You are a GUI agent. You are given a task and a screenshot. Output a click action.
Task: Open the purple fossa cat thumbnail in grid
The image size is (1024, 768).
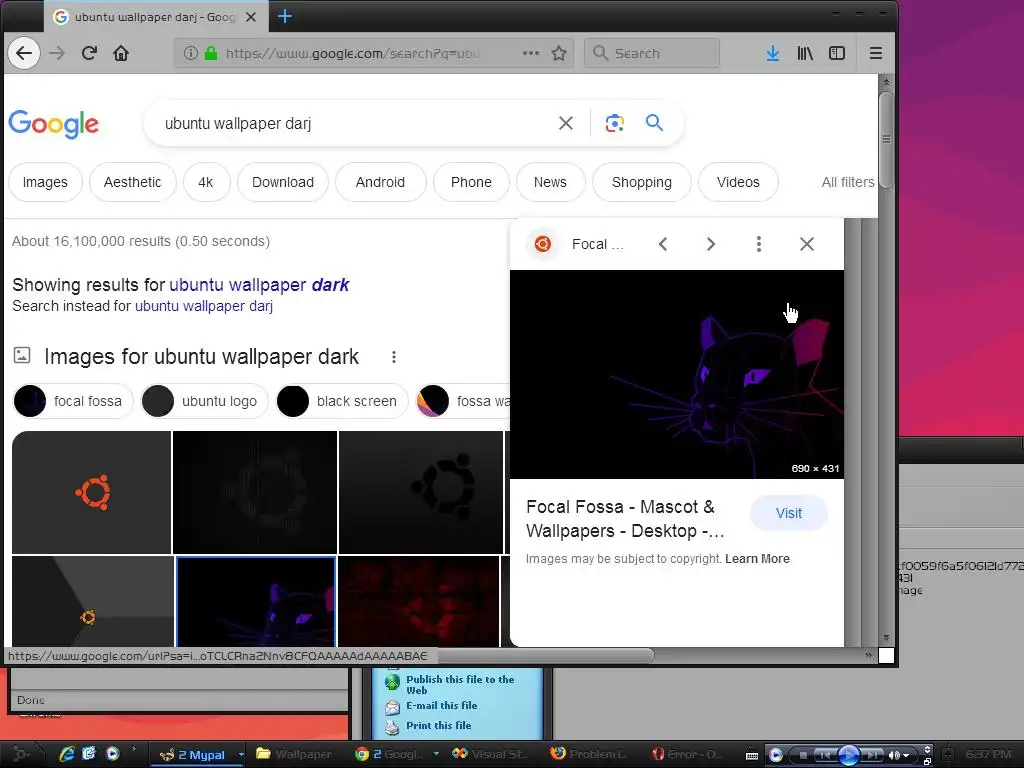click(256, 601)
